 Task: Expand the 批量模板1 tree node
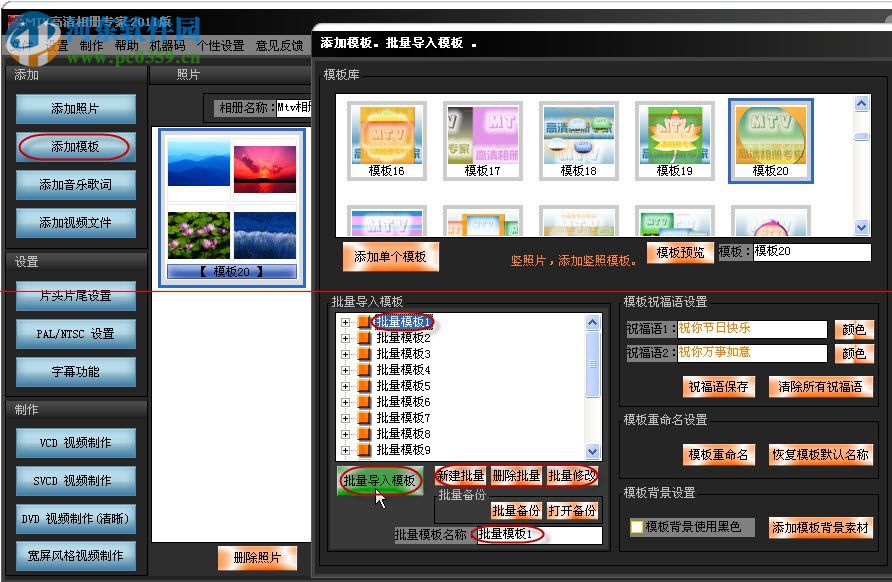[345, 322]
